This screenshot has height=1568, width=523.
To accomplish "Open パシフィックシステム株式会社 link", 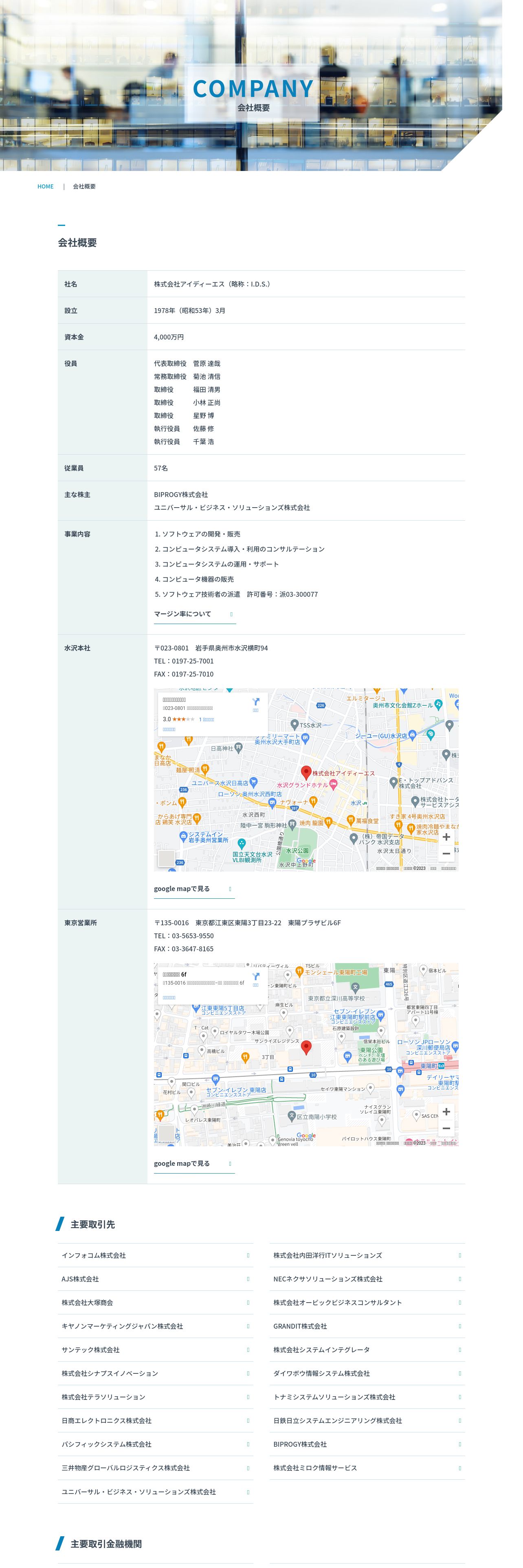I will 155,1444.
